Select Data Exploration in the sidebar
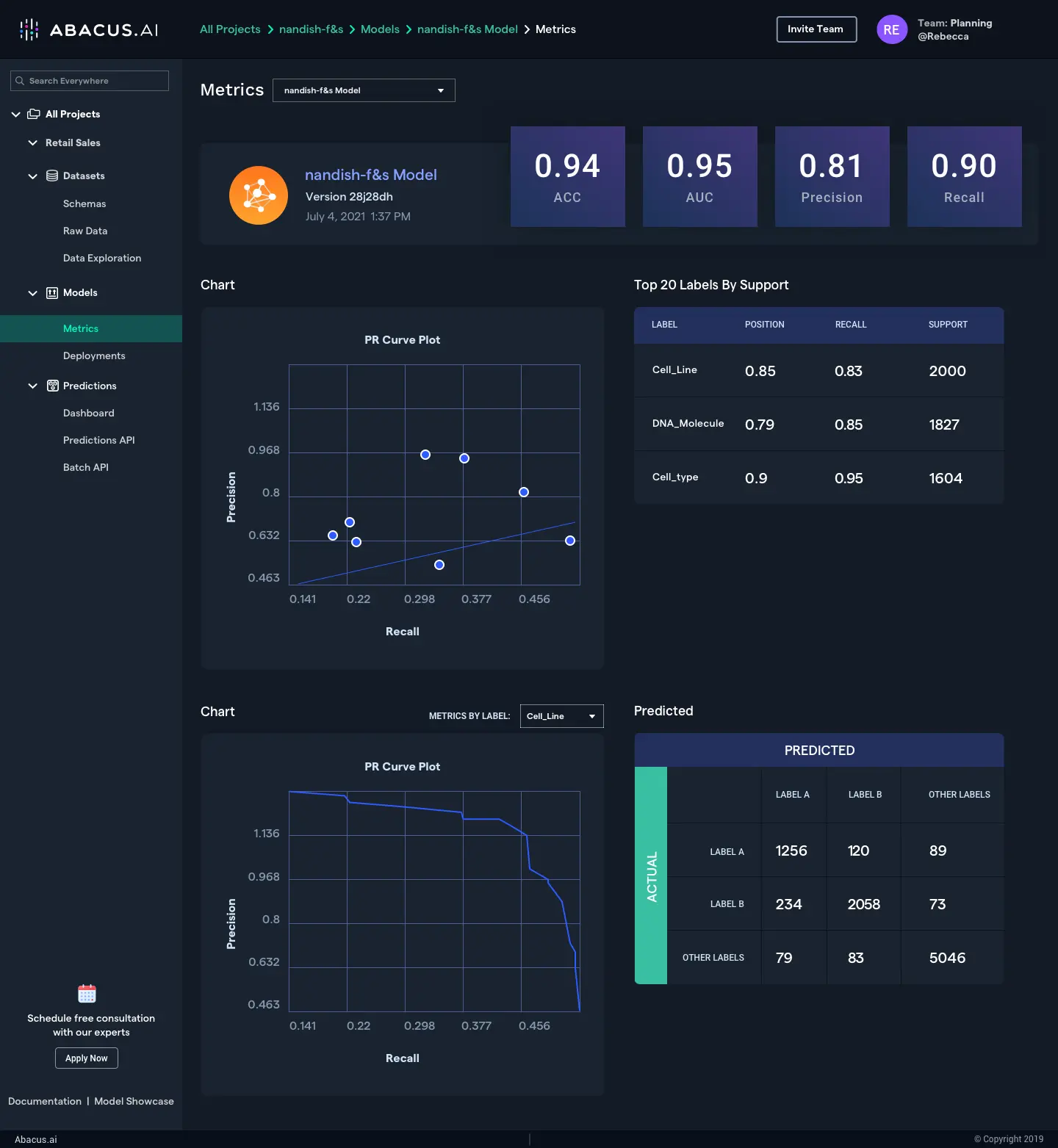Viewport: 1058px width, 1148px height. click(x=102, y=258)
